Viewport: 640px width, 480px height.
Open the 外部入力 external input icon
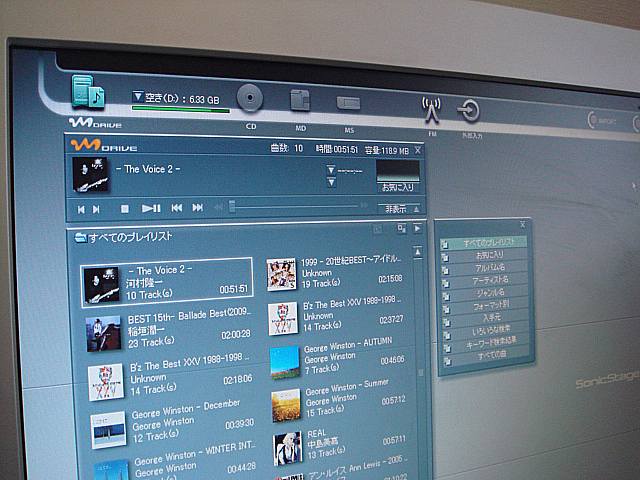click(x=468, y=110)
